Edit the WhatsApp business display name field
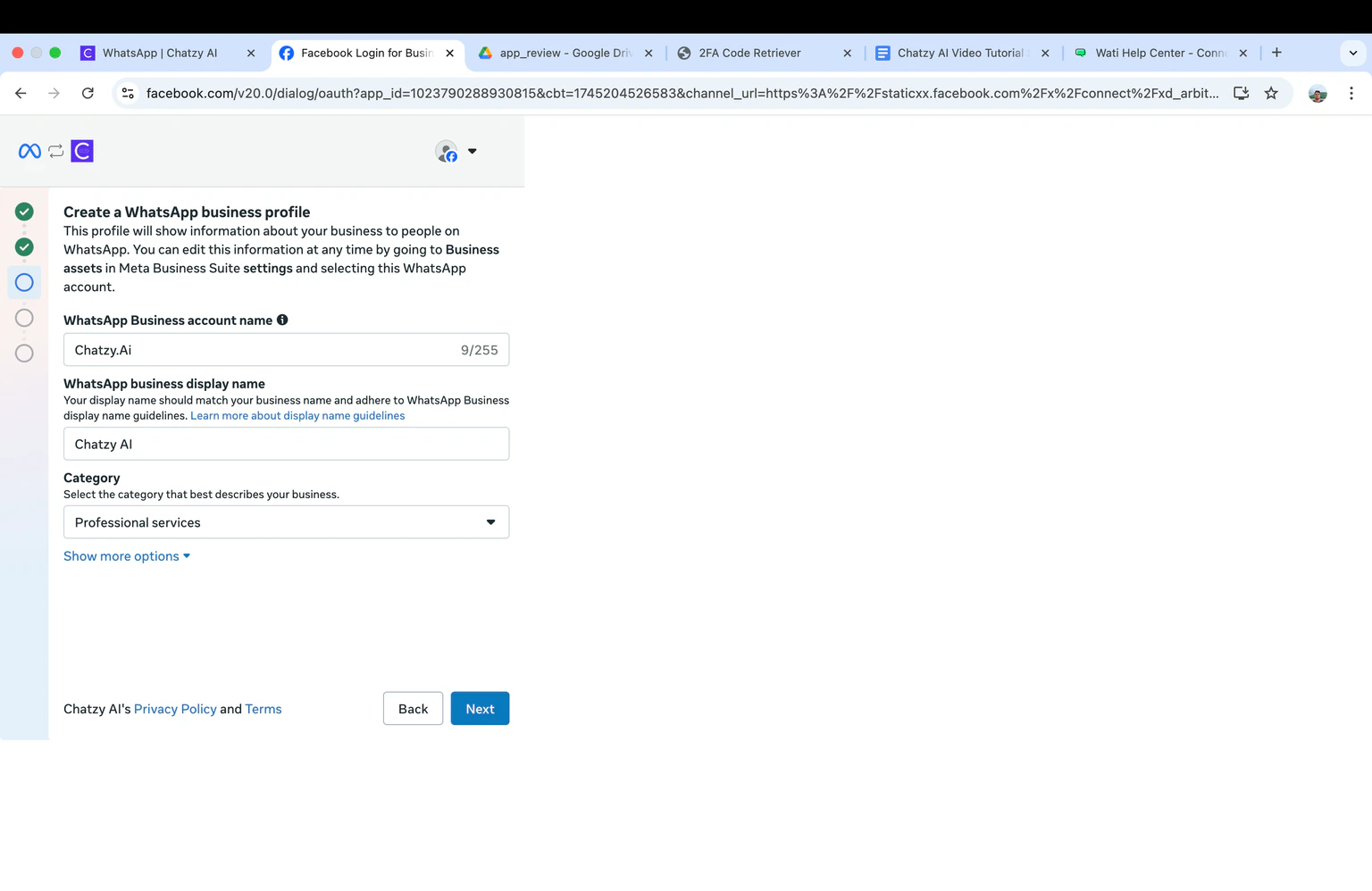The height and width of the screenshot is (891, 1372). coord(286,444)
